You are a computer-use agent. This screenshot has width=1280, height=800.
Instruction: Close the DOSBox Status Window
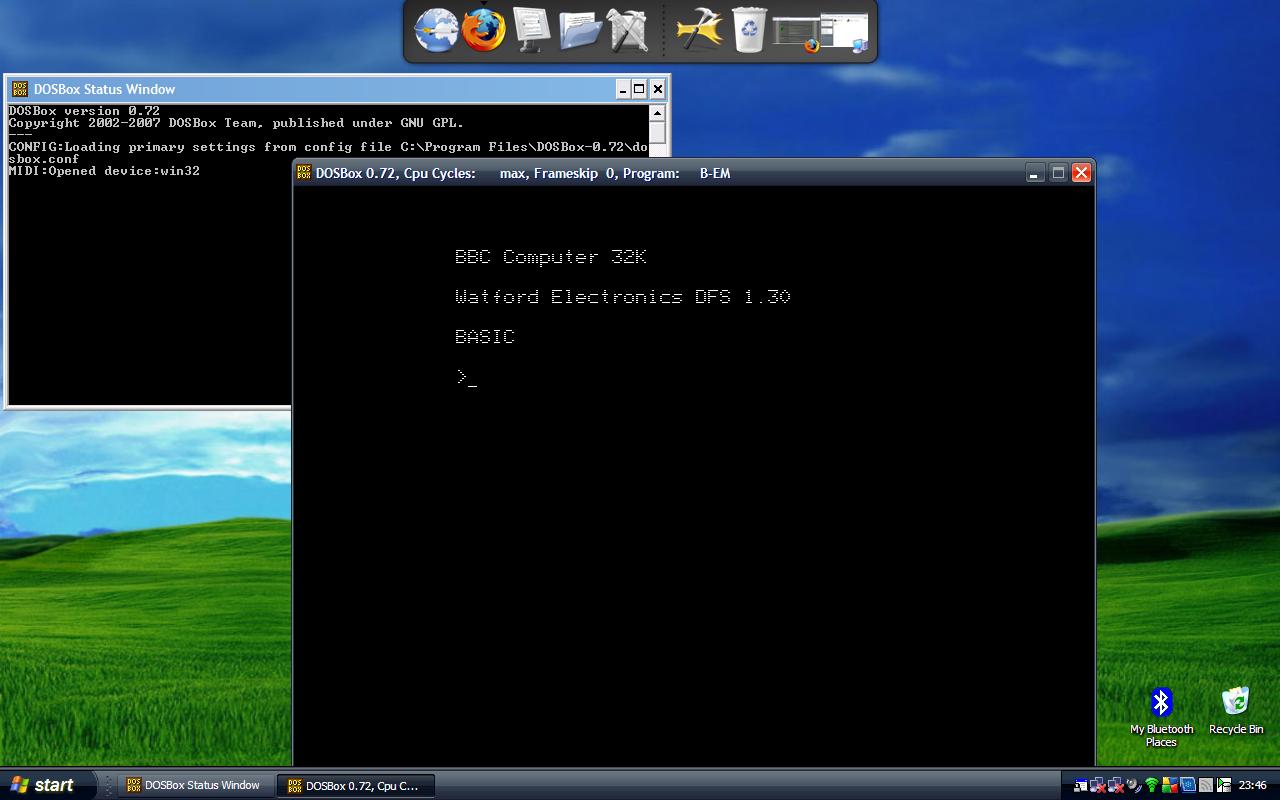point(657,89)
